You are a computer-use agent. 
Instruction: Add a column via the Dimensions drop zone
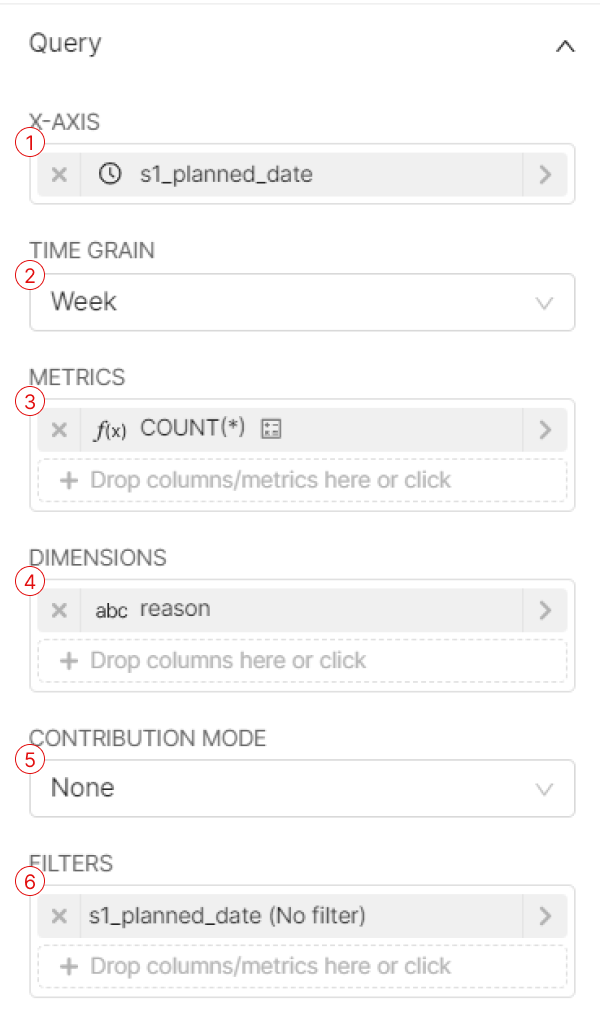click(302, 660)
